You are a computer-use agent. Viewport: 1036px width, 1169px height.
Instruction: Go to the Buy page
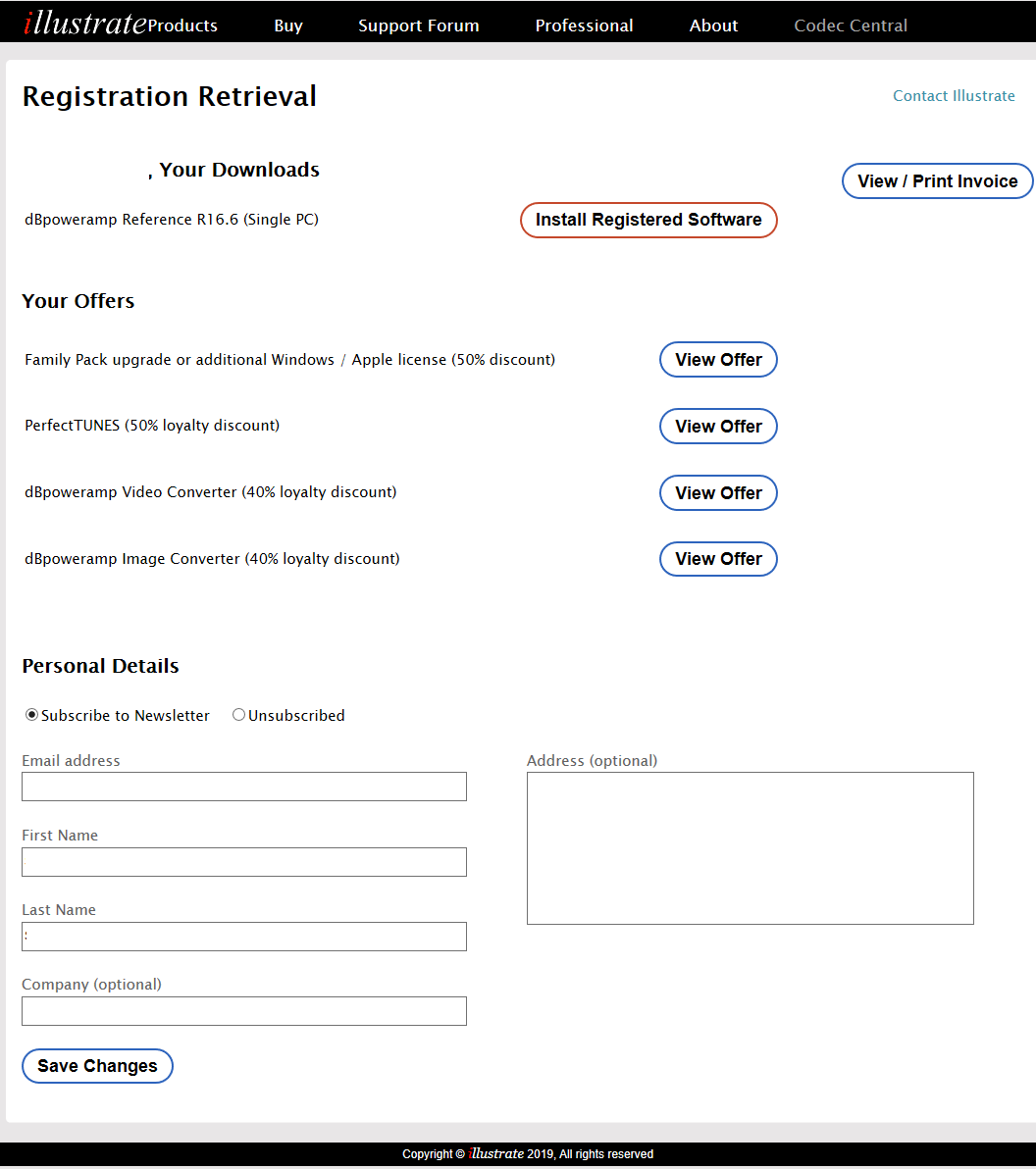click(288, 25)
